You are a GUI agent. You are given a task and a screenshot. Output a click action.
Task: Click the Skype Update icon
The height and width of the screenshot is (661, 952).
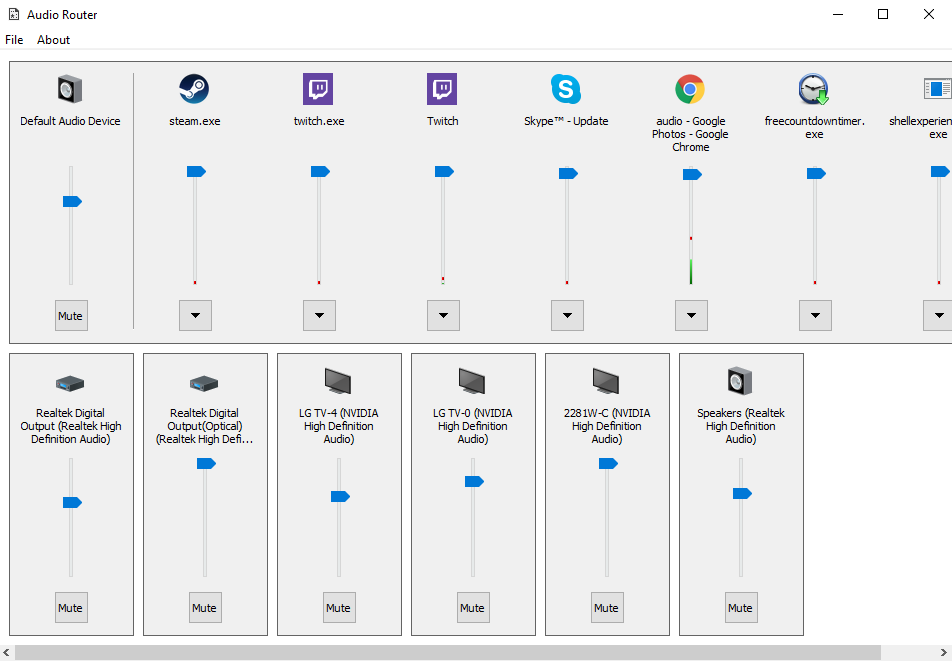click(x=566, y=89)
